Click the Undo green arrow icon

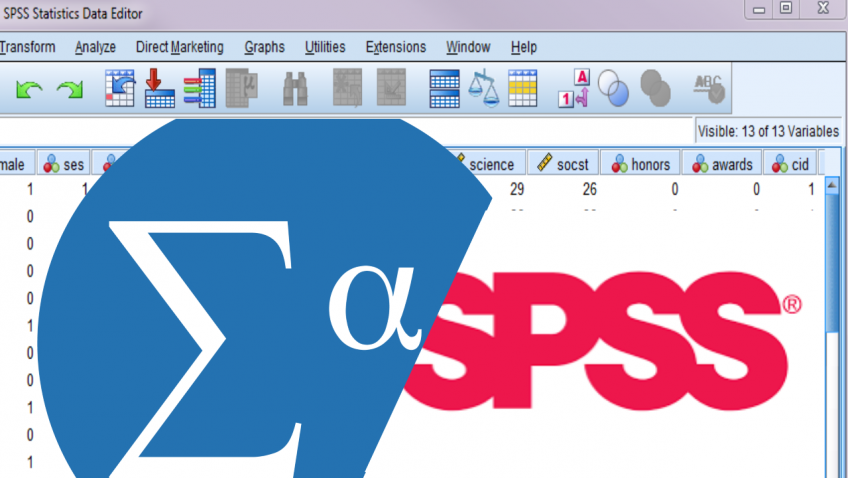(29, 89)
